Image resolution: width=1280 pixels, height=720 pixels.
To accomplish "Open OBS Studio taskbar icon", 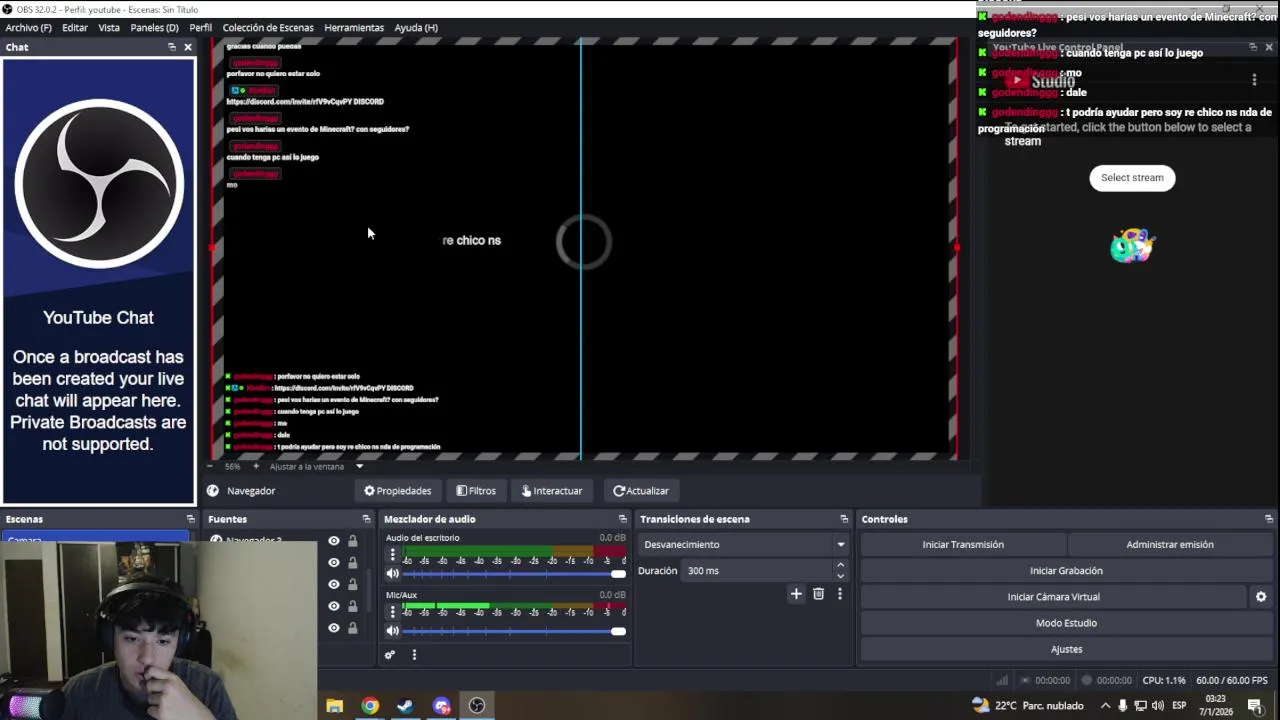I will pyautogui.click(x=477, y=706).
